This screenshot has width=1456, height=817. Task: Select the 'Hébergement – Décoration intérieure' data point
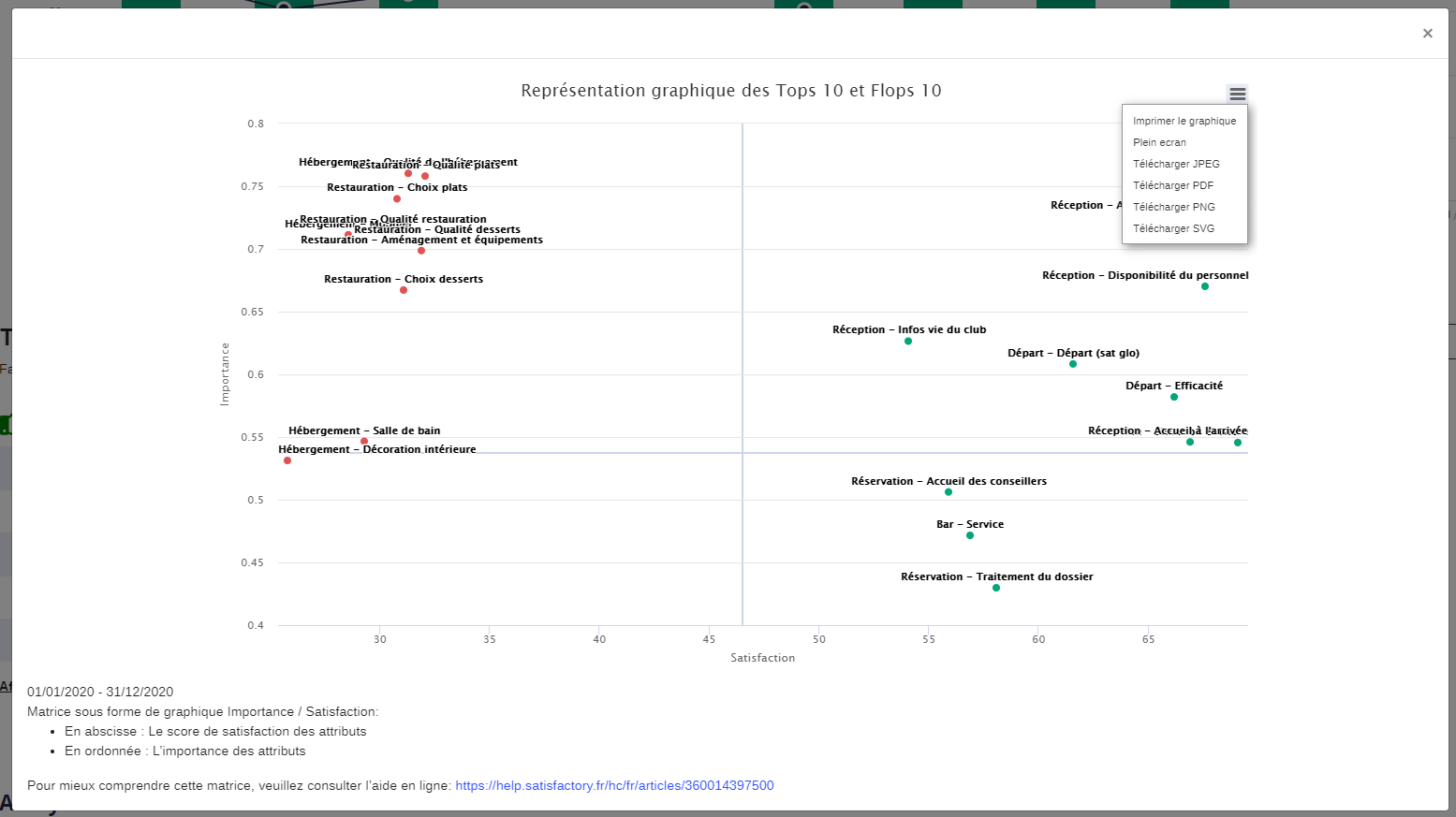(287, 460)
